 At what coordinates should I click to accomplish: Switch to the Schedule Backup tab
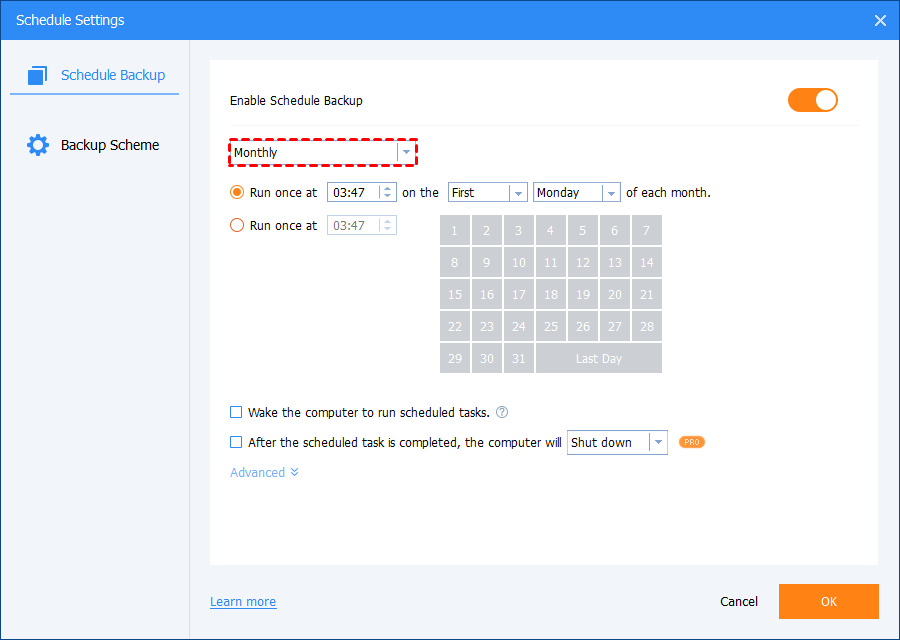point(112,75)
